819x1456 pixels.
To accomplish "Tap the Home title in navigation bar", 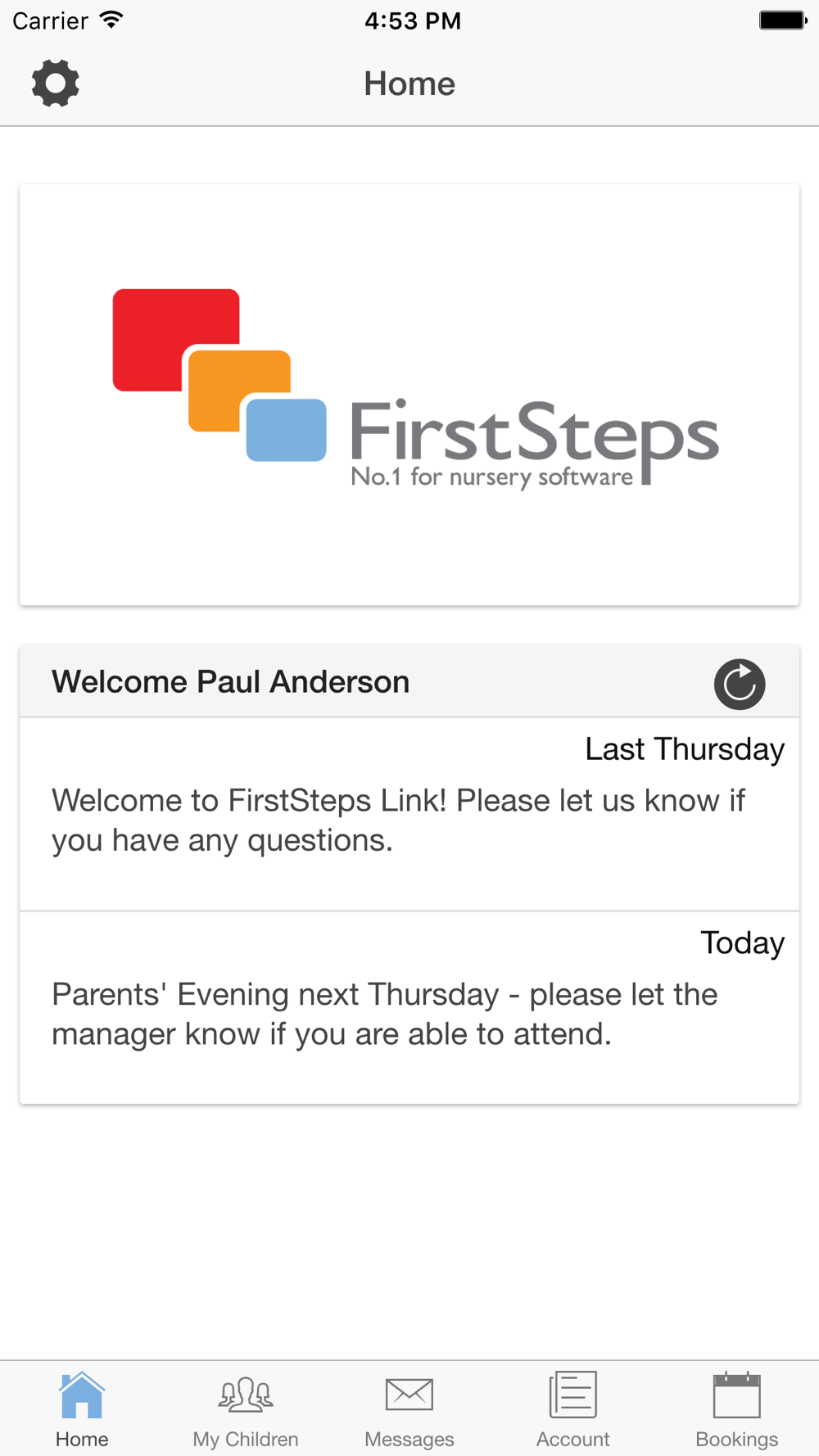I will click(409, 84).
